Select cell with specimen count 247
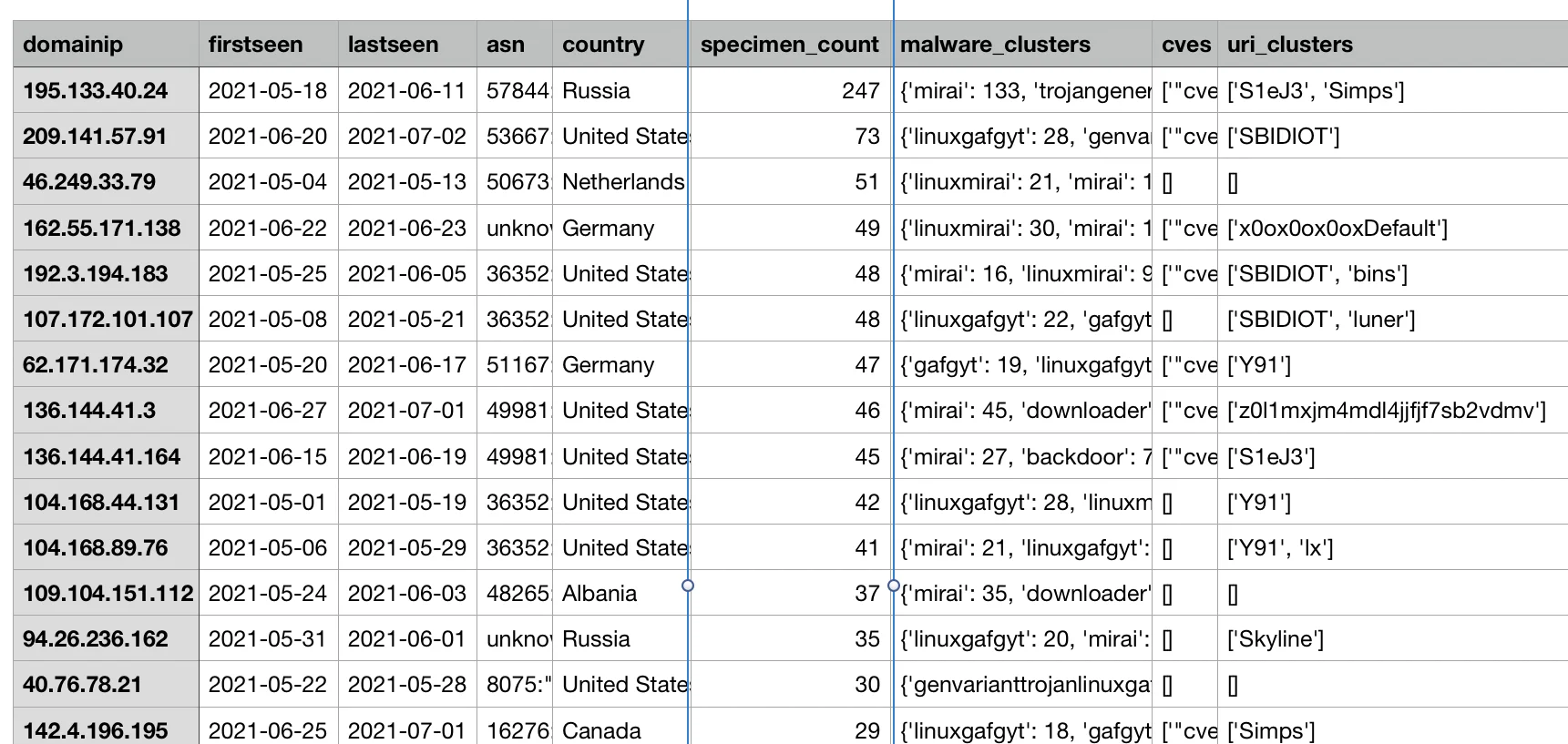 (x=790, y=90)
